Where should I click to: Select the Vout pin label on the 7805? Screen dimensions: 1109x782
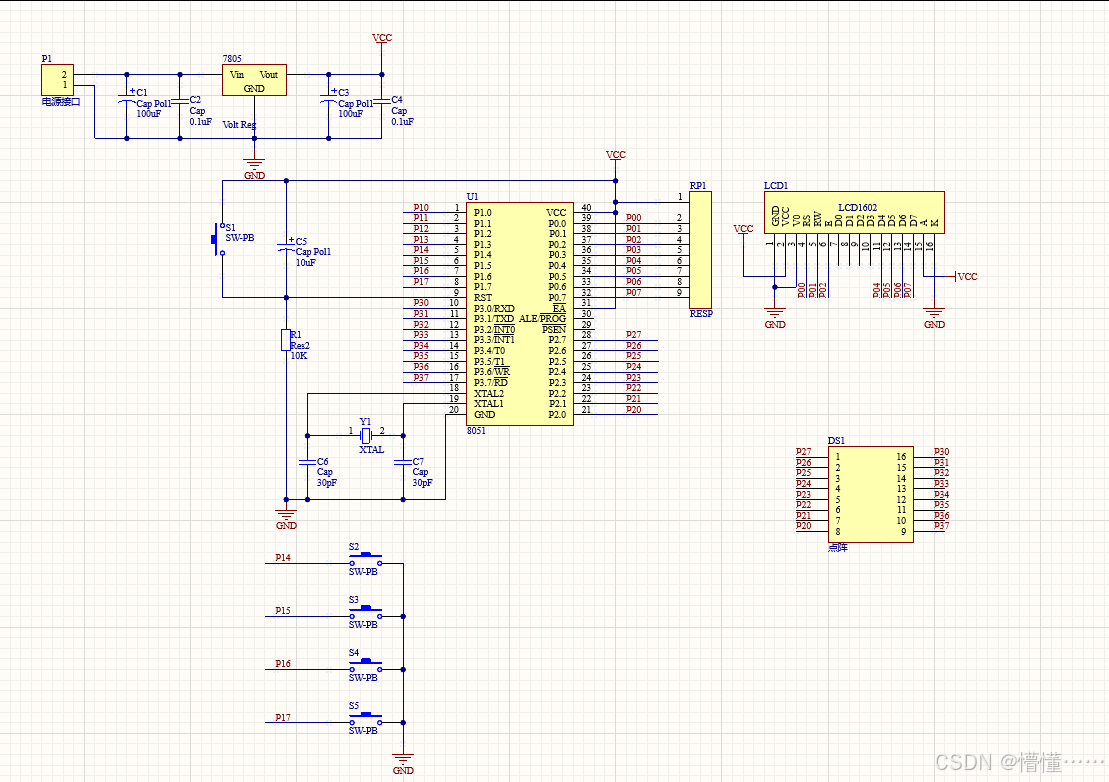click(x=269, y=74)
